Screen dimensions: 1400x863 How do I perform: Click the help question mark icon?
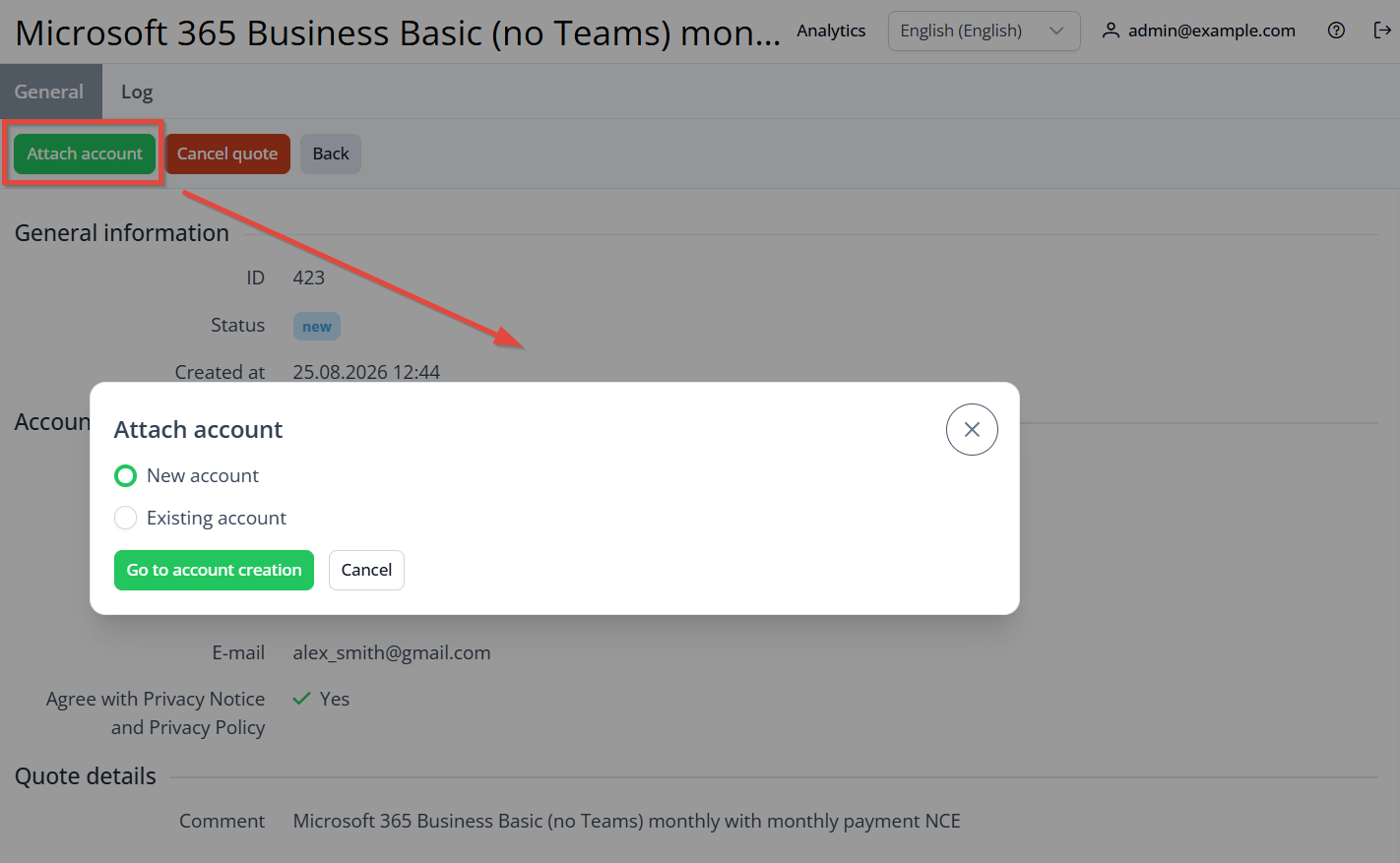pyautogui.click(x=1336, y=31)
